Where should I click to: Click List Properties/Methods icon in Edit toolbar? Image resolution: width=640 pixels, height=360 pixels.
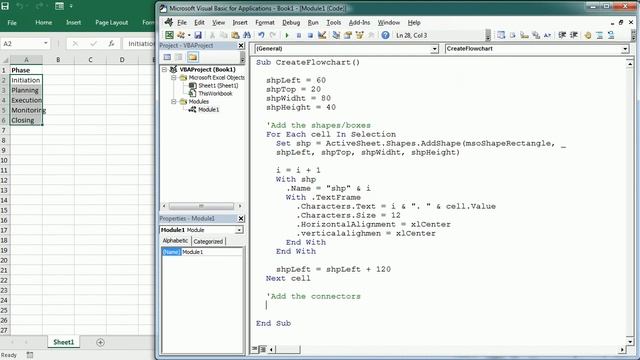pos(501,36)
